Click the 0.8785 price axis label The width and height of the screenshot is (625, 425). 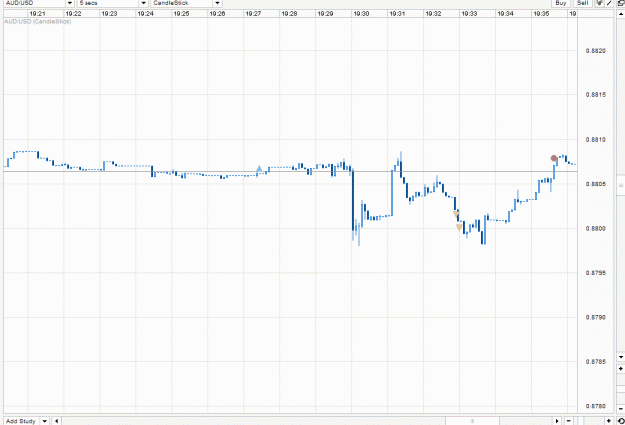[x=596, y=362]
